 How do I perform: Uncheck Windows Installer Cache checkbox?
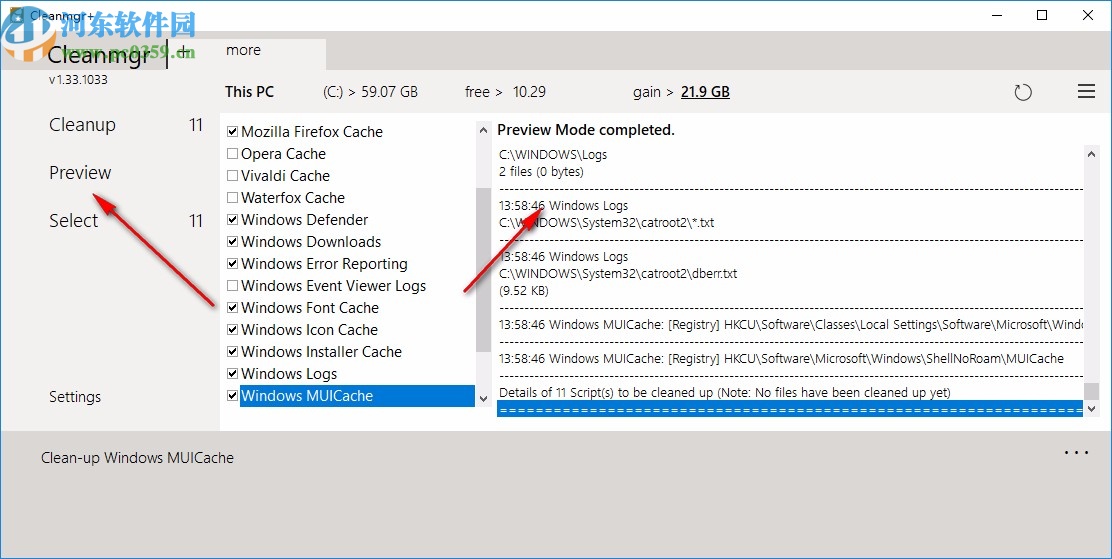pos(232,352)
